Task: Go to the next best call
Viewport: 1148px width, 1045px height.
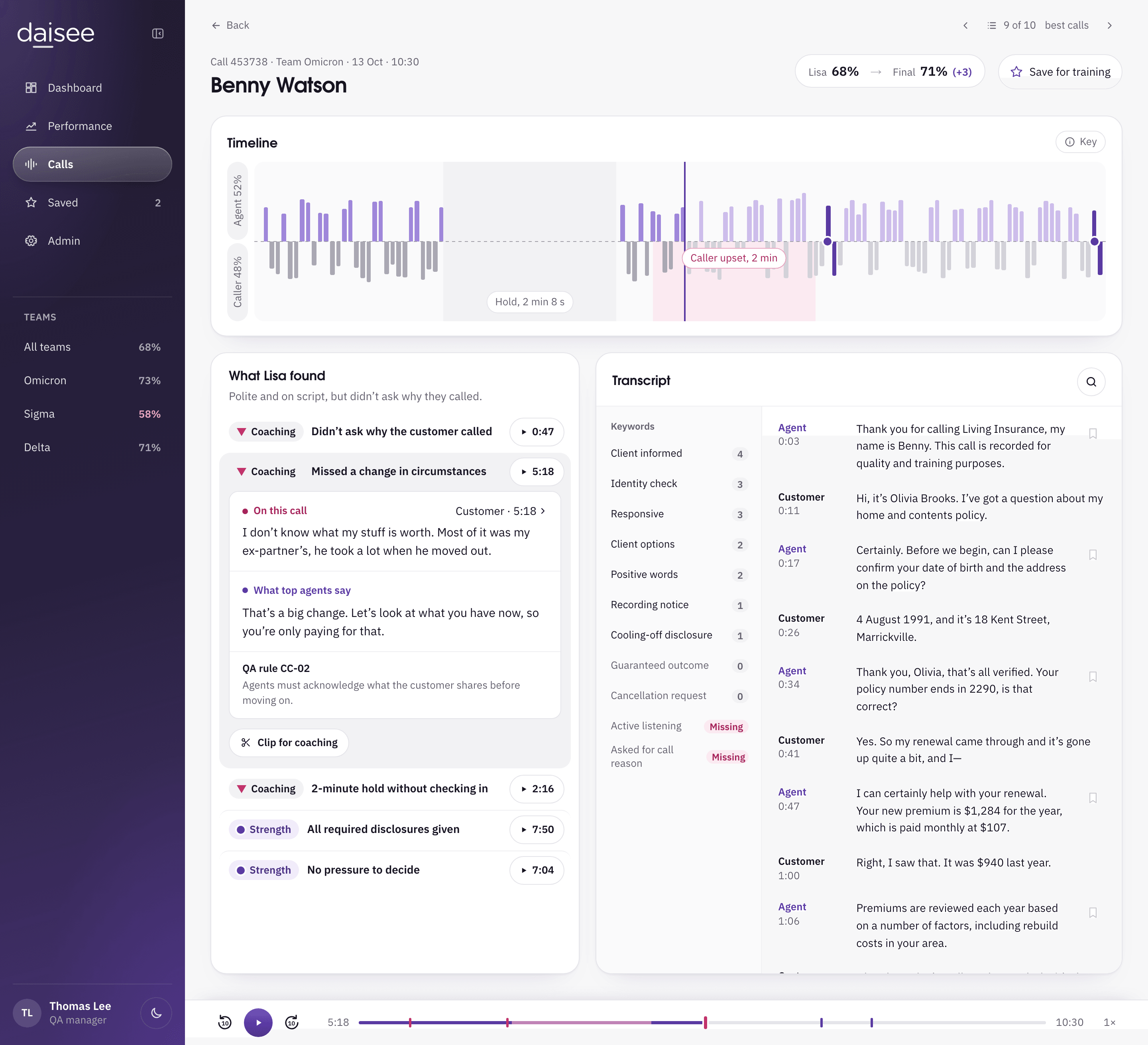Action: click(1109, 26)
